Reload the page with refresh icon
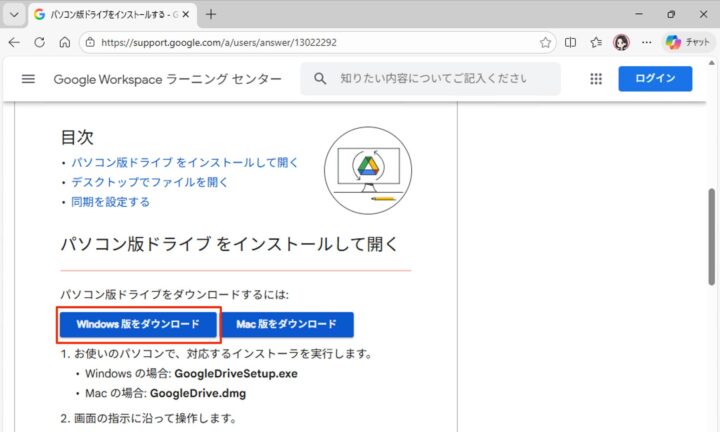This screenshot has height=432, width=720. (39, 43)
